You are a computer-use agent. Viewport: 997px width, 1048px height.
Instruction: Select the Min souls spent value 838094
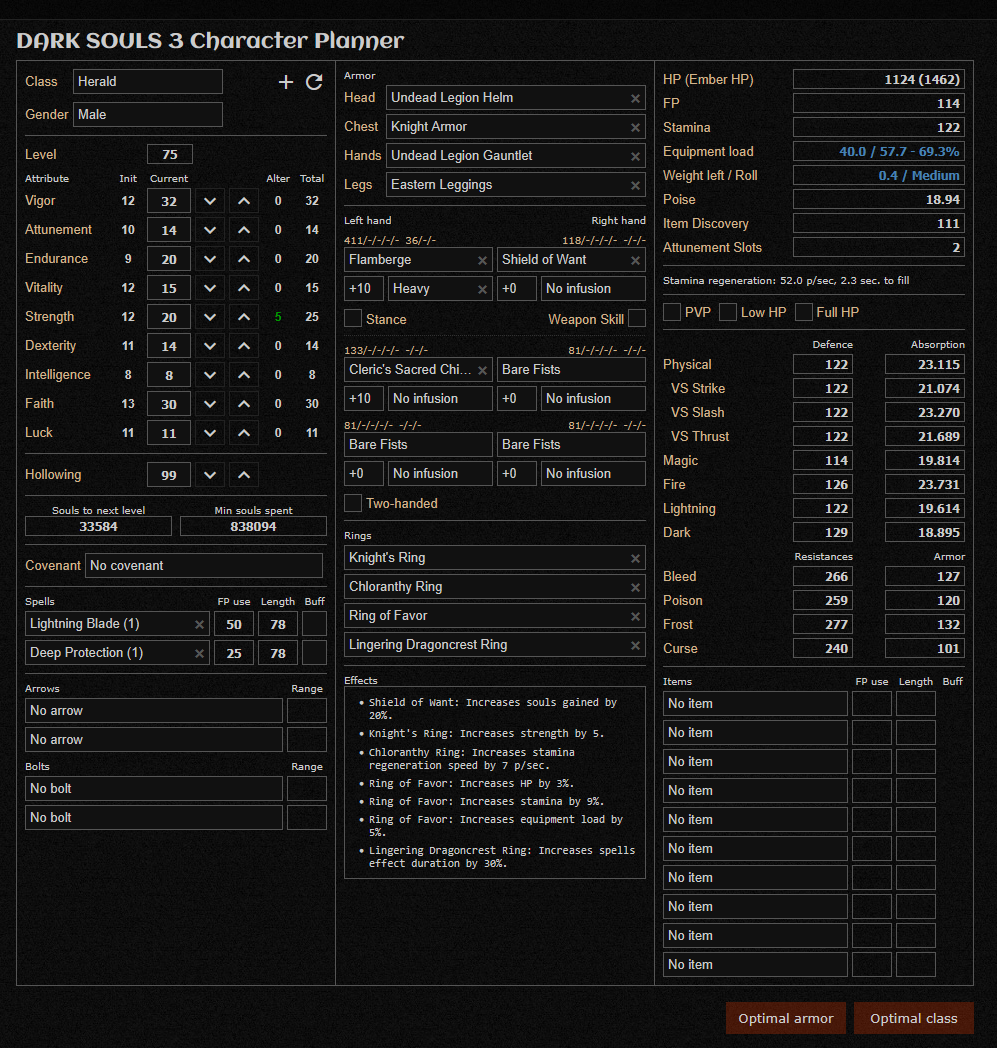pyautogui.click(x=253, y=527)
